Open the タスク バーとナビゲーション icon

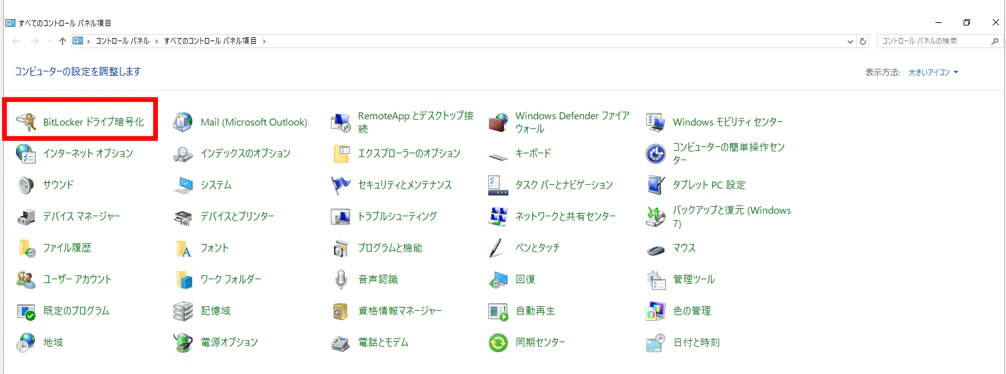tap(498, 185)
